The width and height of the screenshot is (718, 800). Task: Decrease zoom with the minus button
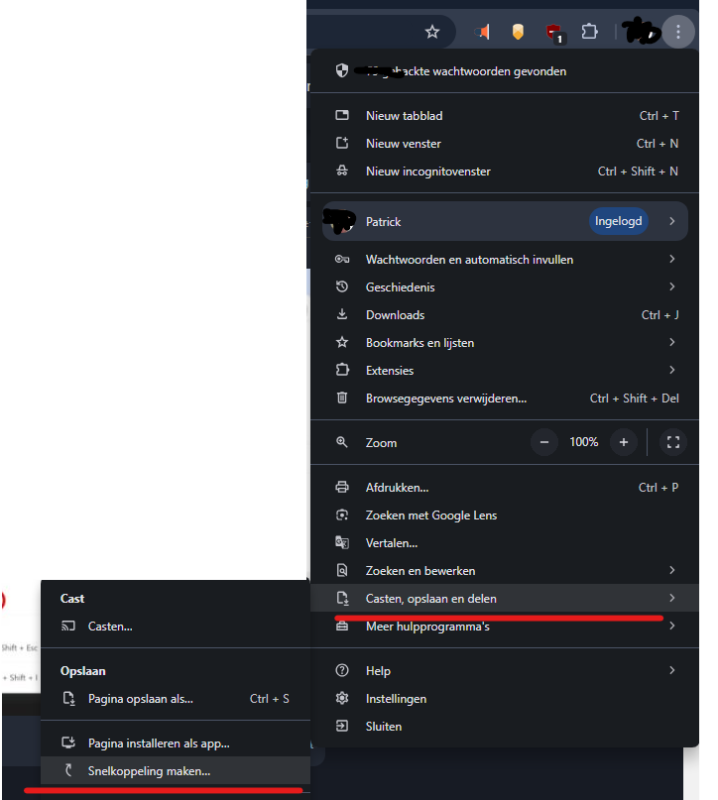pos(544,442)
